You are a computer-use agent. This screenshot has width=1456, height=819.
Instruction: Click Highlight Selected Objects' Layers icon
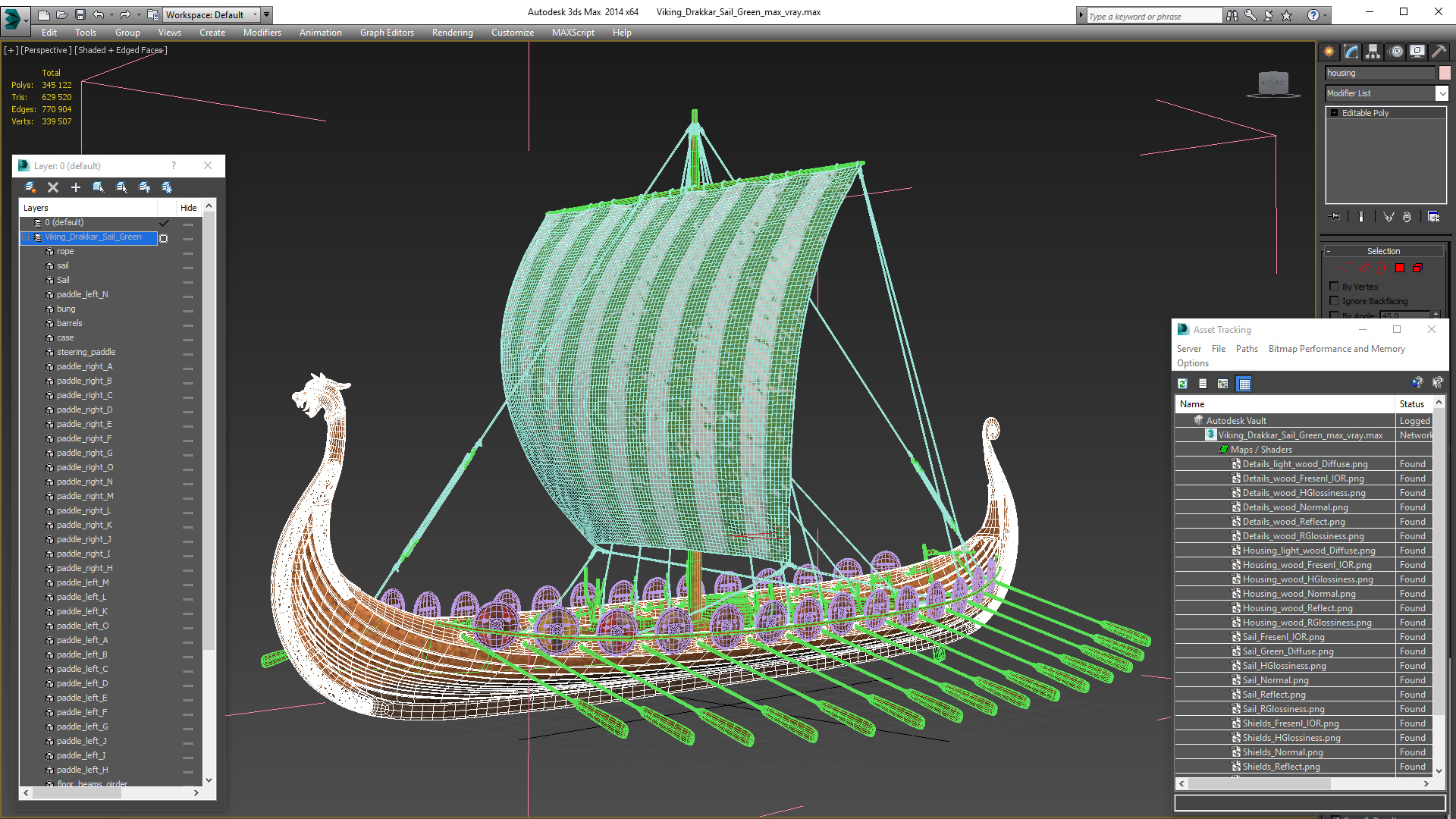[x=121, y=187]
